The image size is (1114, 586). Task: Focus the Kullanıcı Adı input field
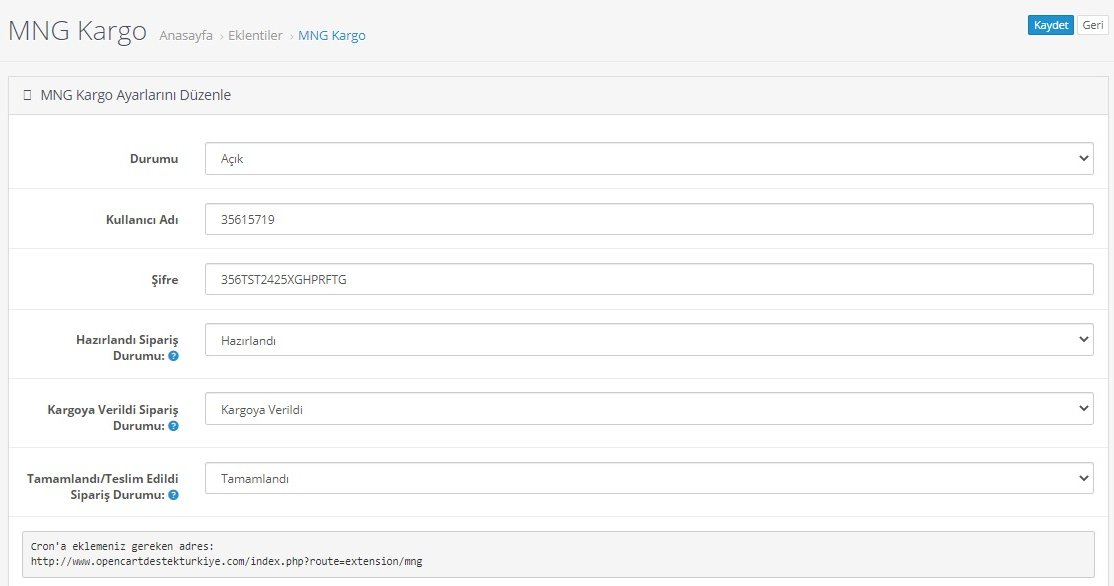click(x=649, y=219)
